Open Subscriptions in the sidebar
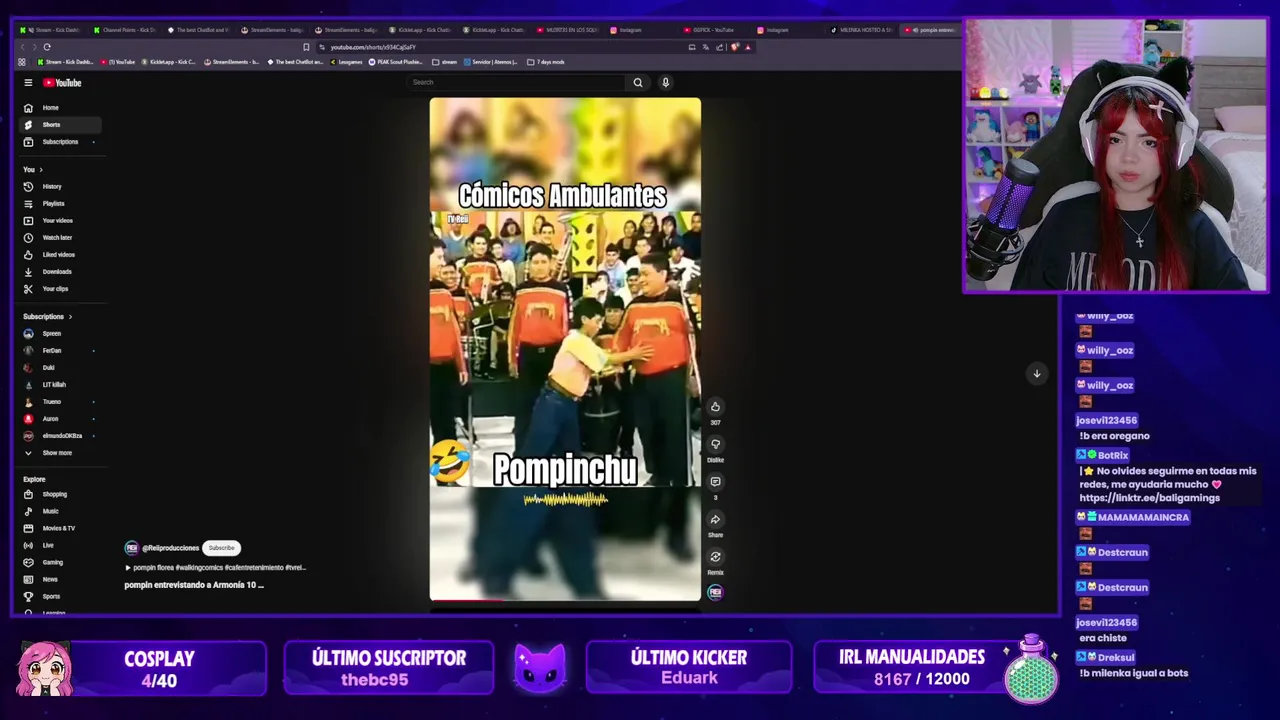Image resolution: width=1280 pixels, height=720 pixels. click(x=60, y=142)
